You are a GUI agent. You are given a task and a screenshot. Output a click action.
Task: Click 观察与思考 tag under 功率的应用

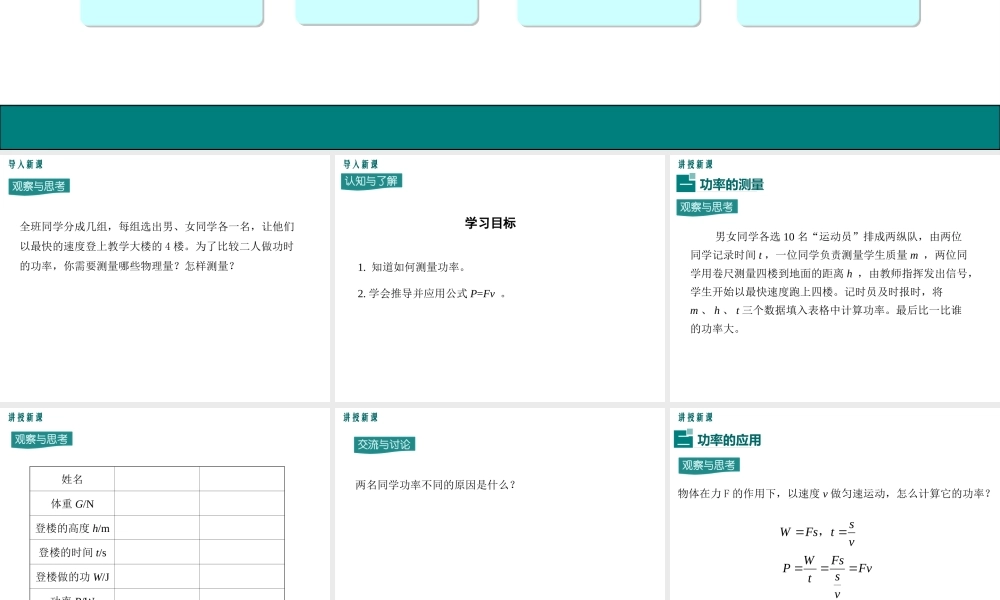[709, 465]
